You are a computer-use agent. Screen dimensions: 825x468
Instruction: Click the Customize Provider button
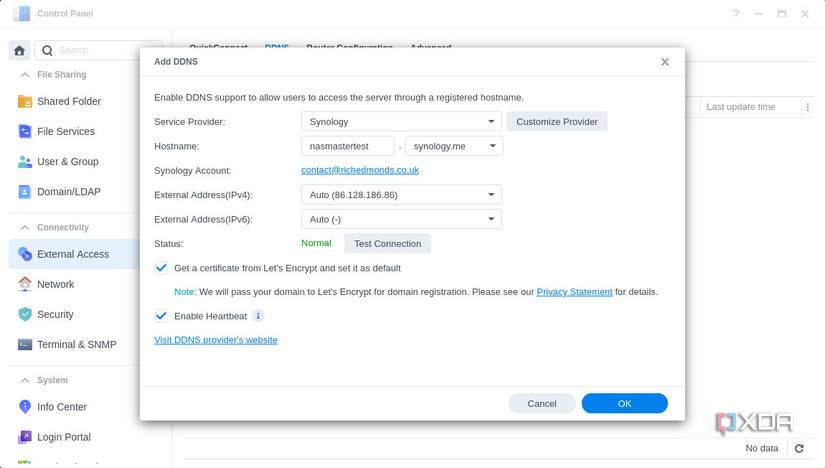(557, 122)
